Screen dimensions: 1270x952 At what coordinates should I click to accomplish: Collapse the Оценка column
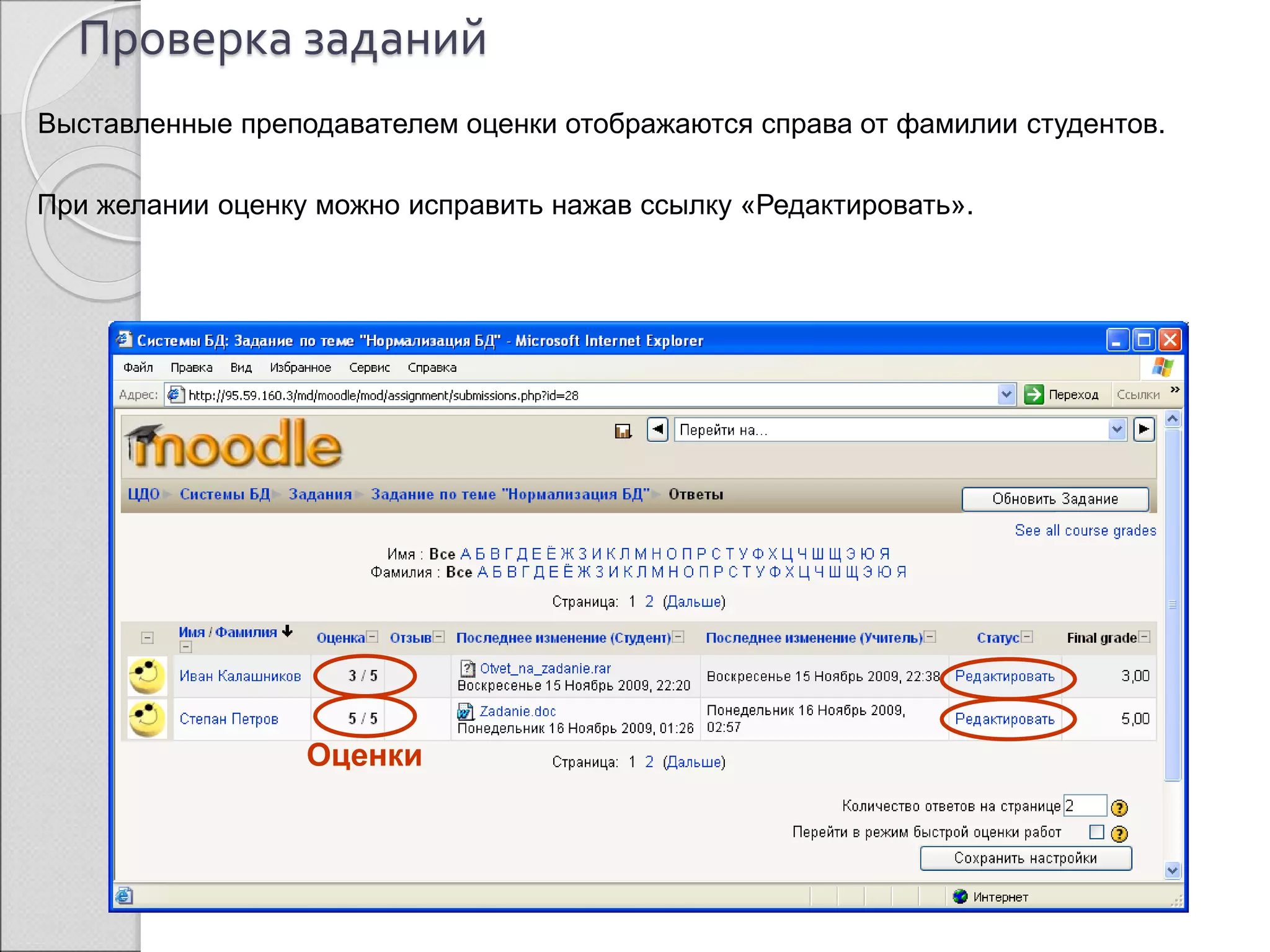pyautogui.click(x=372, y=637)
